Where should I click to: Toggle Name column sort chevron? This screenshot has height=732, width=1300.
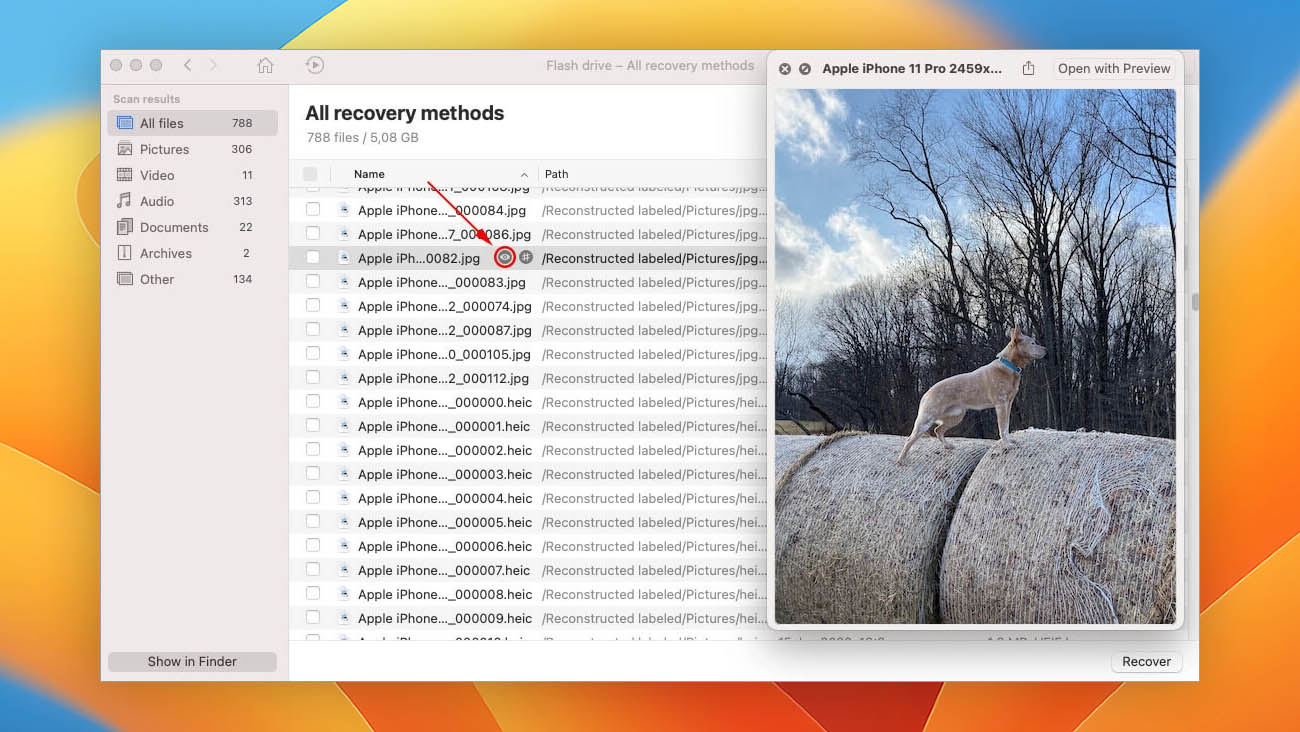click(x=524, y=175)
